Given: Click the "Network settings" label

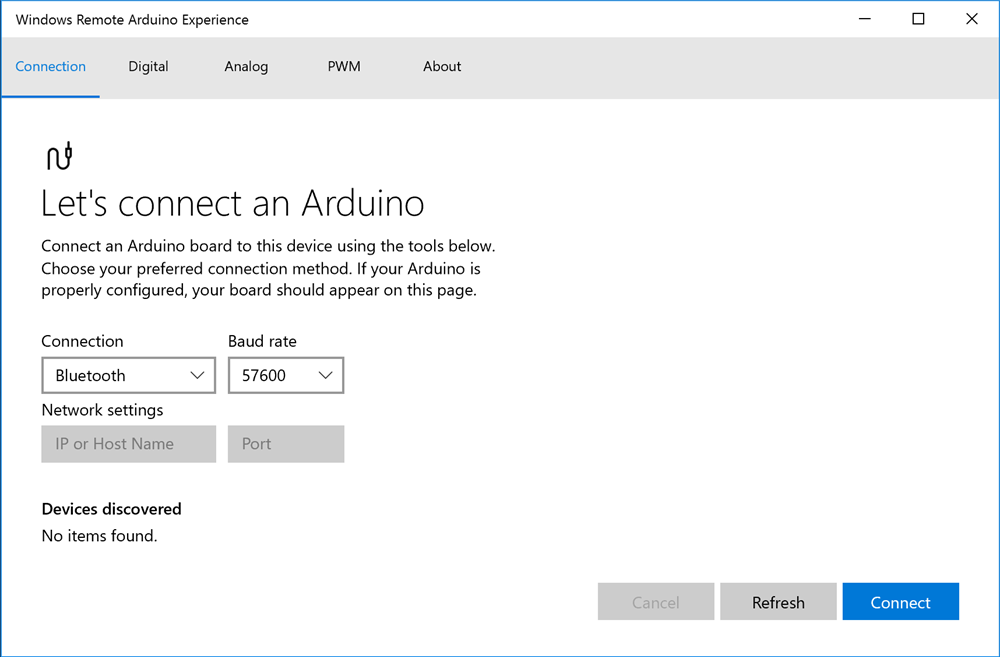Looking at the screenshot, I should point(102,410).
